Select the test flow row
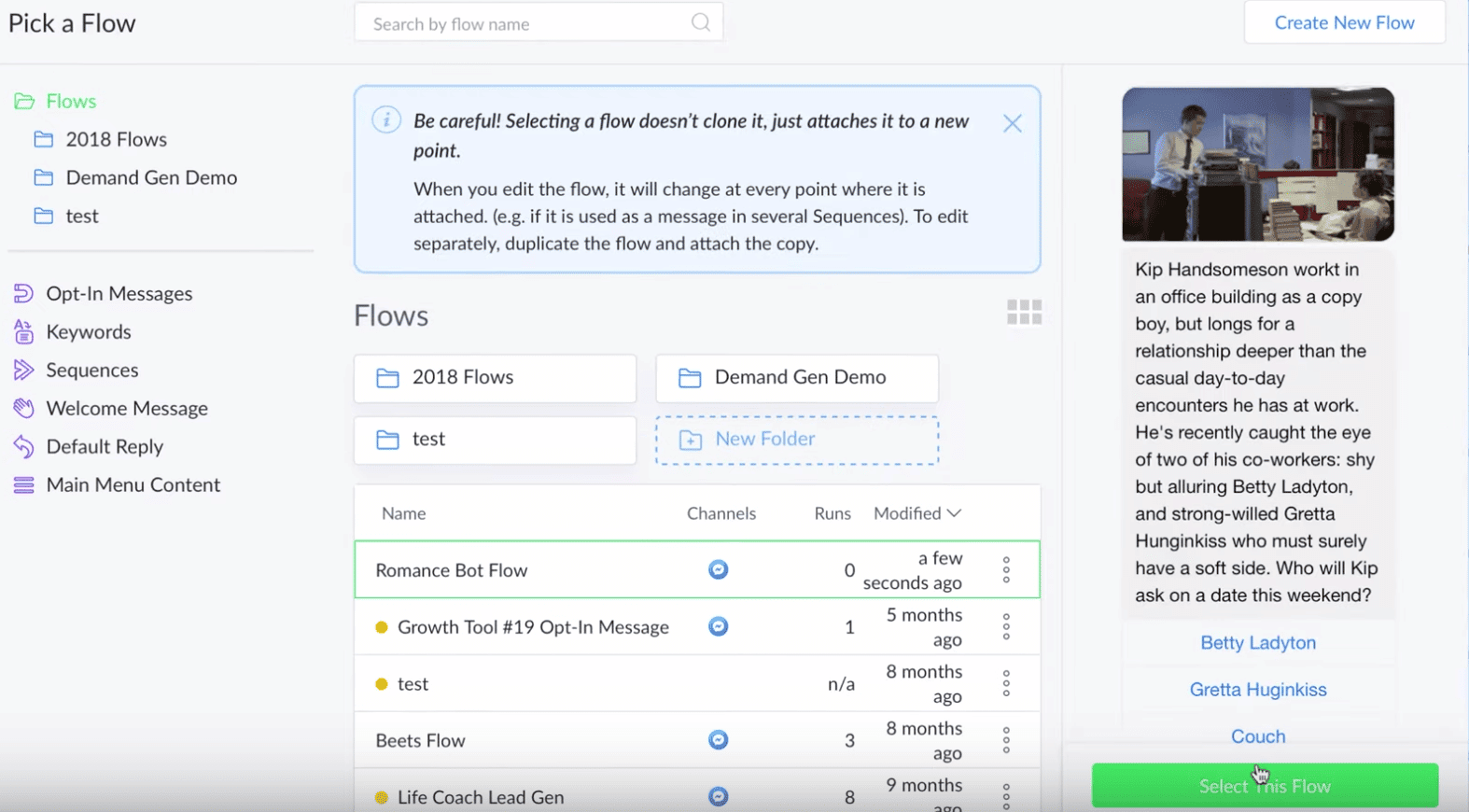Screen dimensions: 1469x812 [x=697, y=683]
